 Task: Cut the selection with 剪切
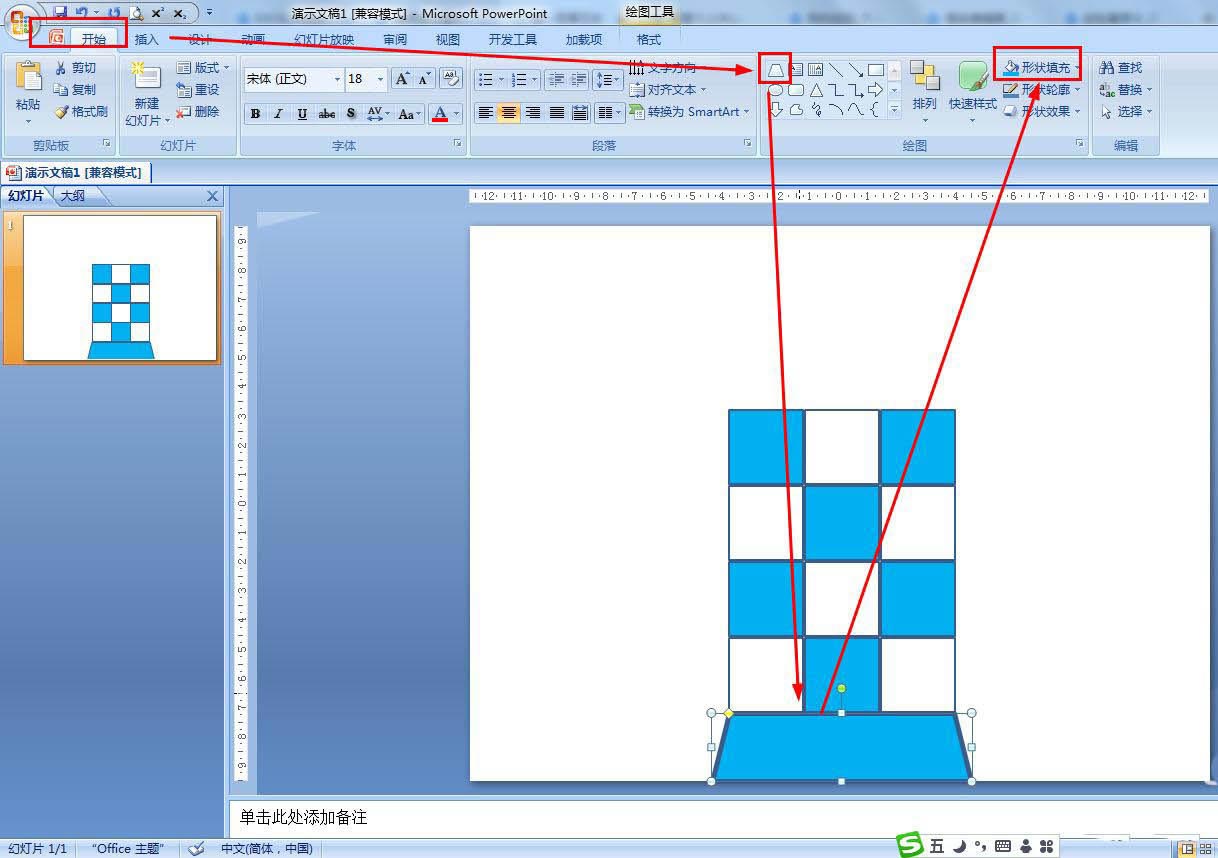[76, 67]
